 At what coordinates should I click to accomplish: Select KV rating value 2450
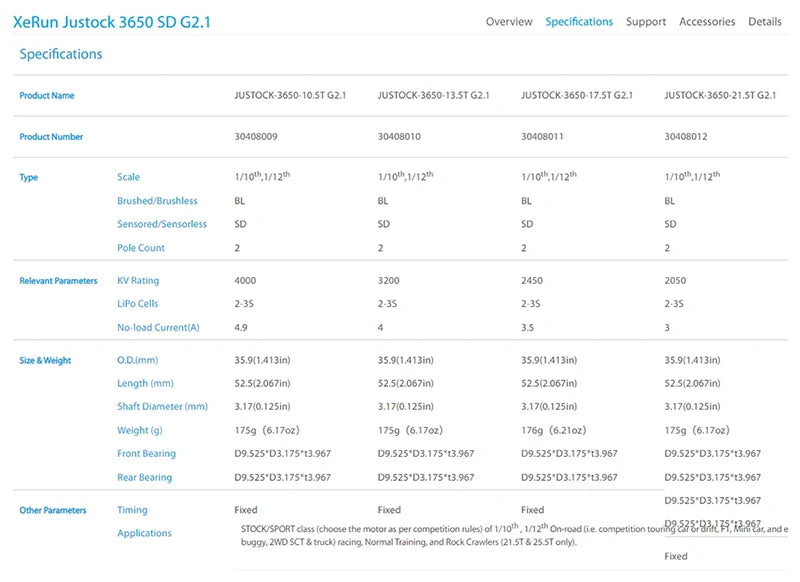[x=532, y=281]
